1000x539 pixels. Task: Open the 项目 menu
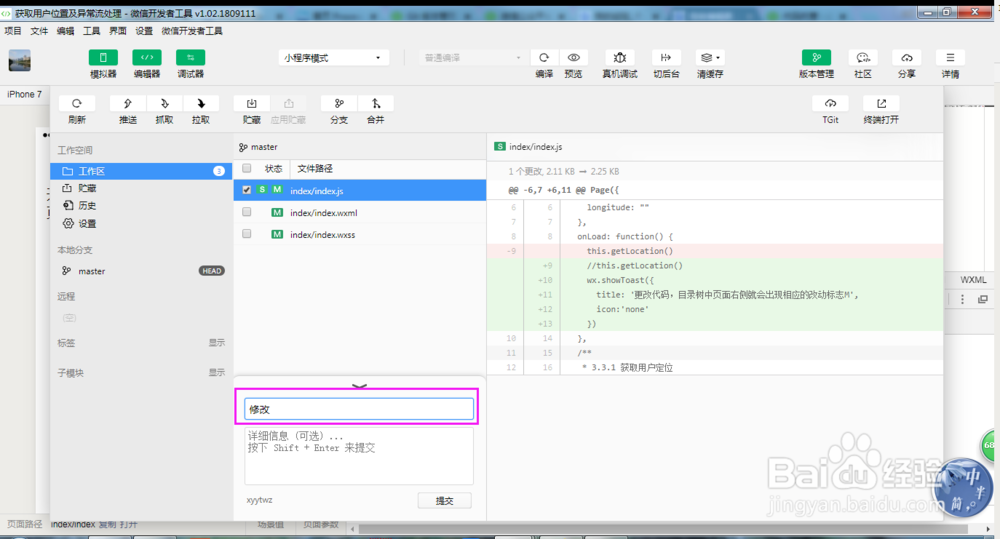click(13, 31)
